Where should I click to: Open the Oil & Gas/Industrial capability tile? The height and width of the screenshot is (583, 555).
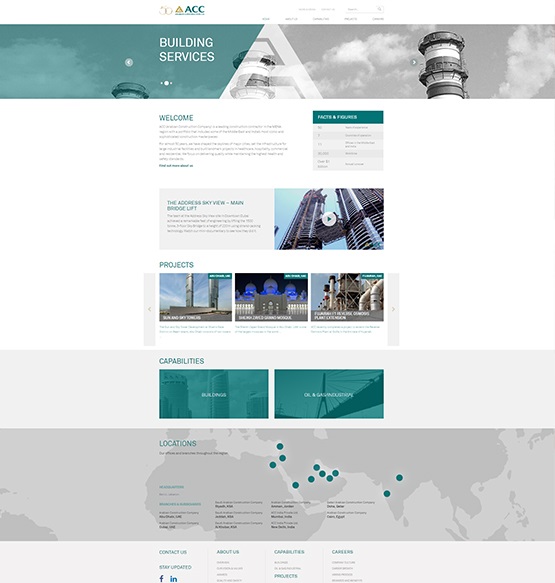(329, 394)
